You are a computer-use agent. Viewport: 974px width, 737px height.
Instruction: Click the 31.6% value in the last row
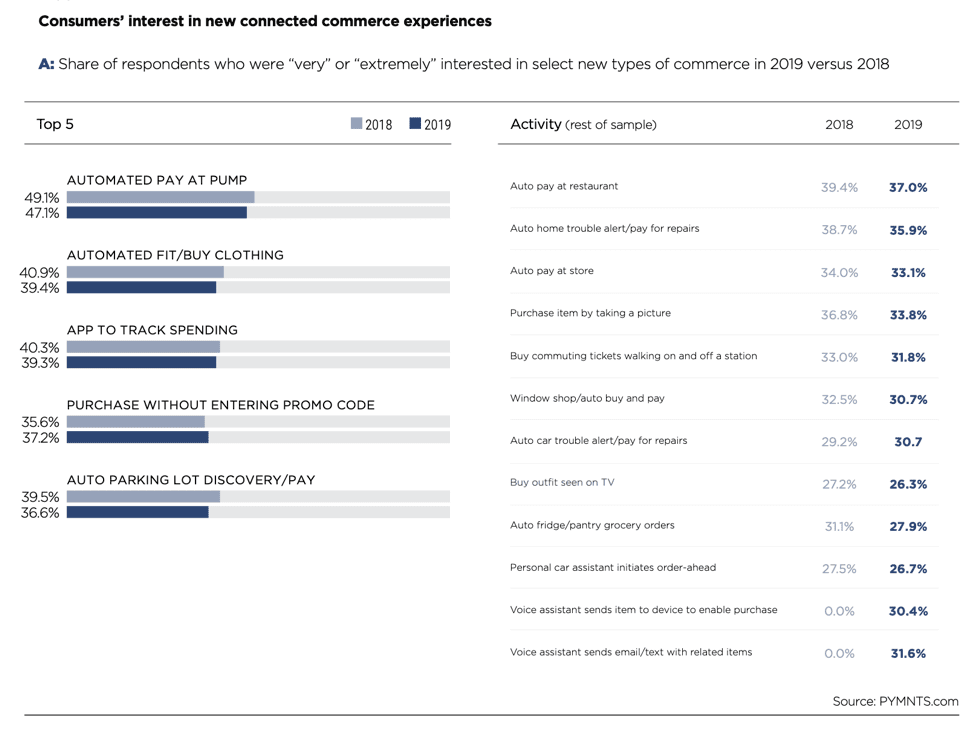pyautogui.click(x=908, y=653)
